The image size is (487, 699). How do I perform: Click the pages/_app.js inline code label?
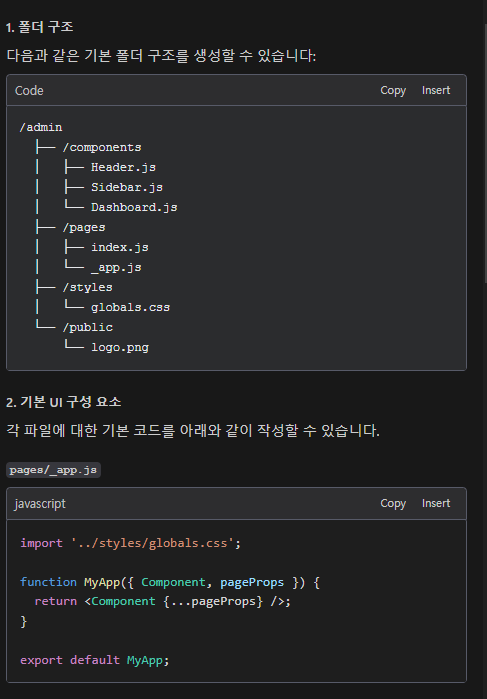coord(54,470)
